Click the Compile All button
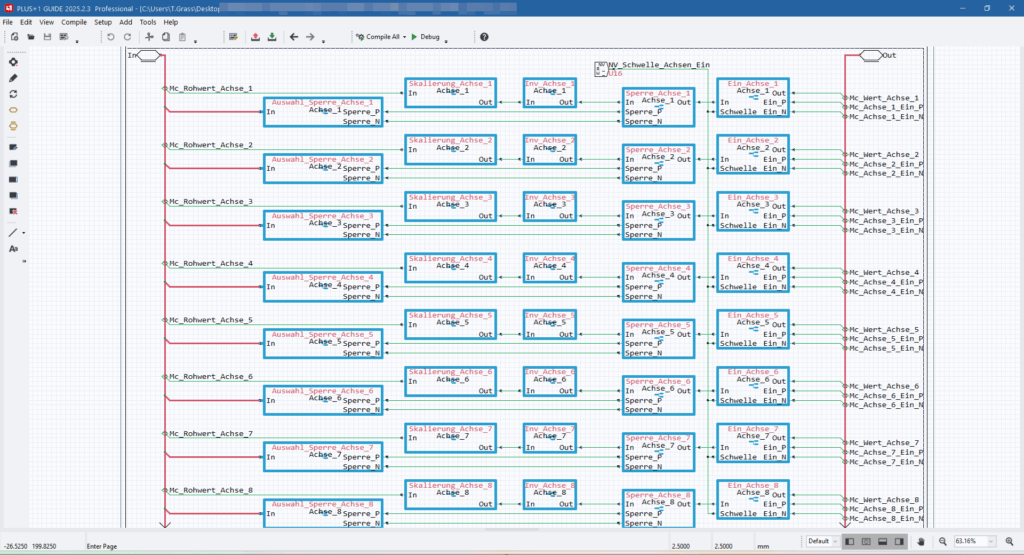Screen dimensions: 1024x555 (378, 37)
